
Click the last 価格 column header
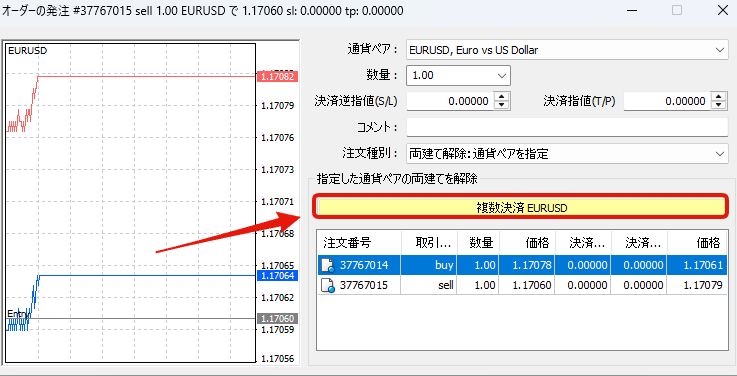(697, 243)
